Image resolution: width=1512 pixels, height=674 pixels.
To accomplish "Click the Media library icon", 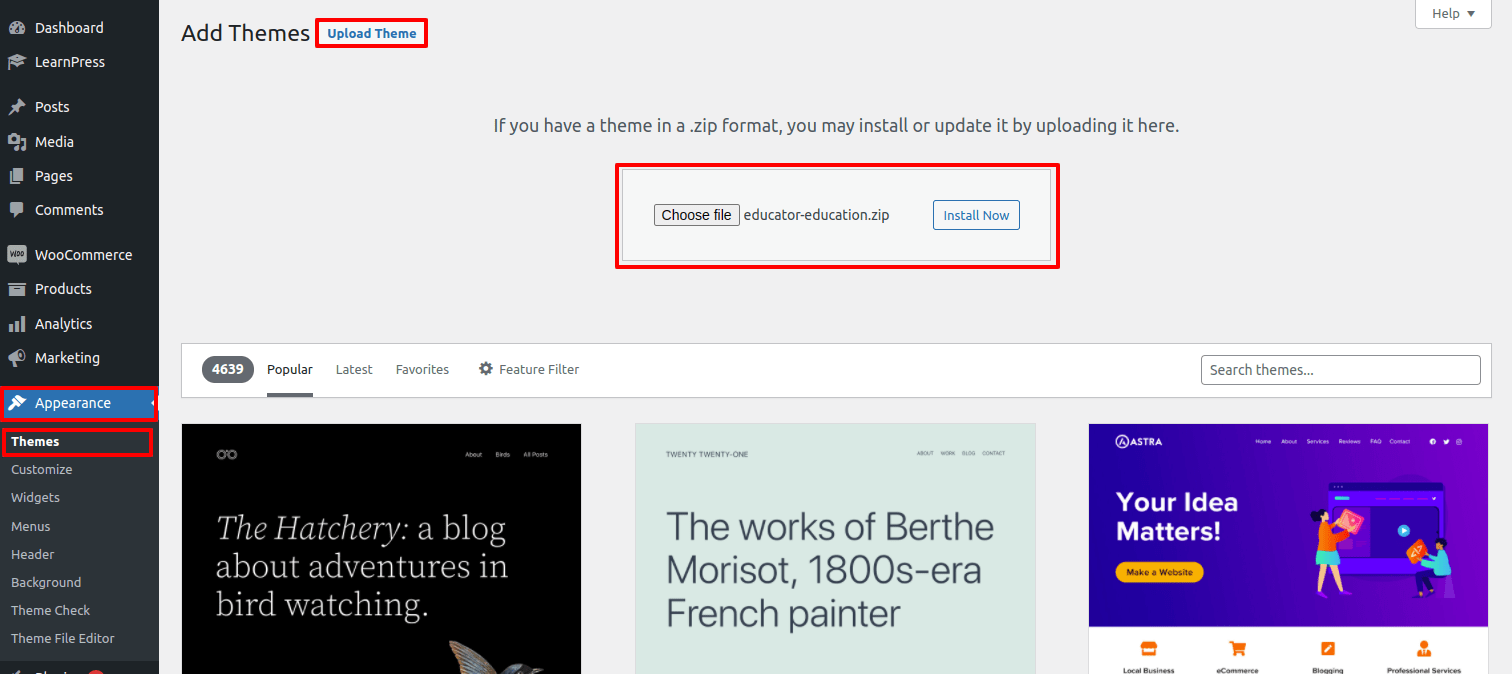I will coord(17,142).
